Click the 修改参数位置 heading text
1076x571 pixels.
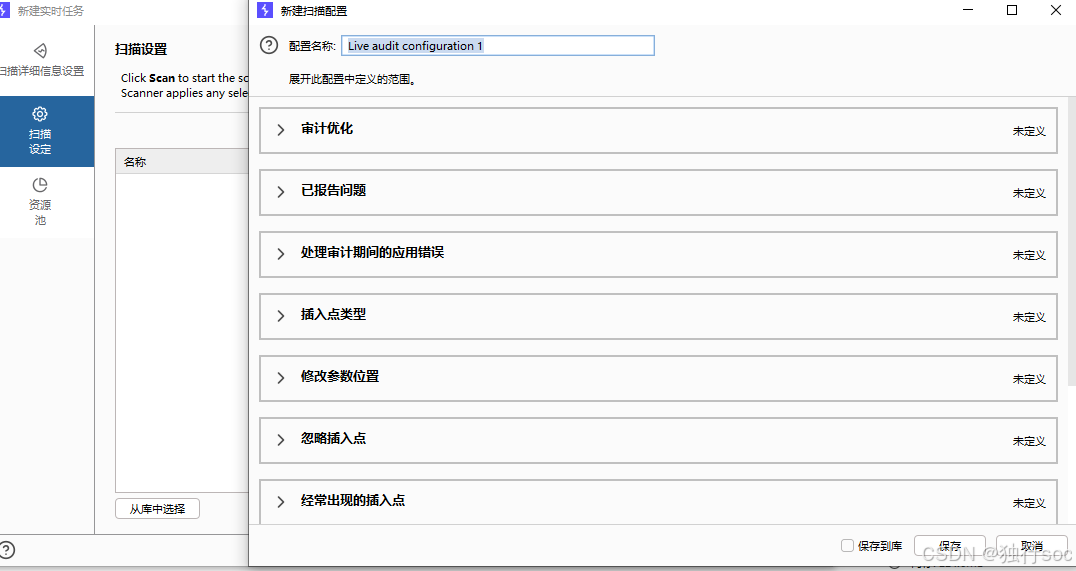tap(340, 376)
